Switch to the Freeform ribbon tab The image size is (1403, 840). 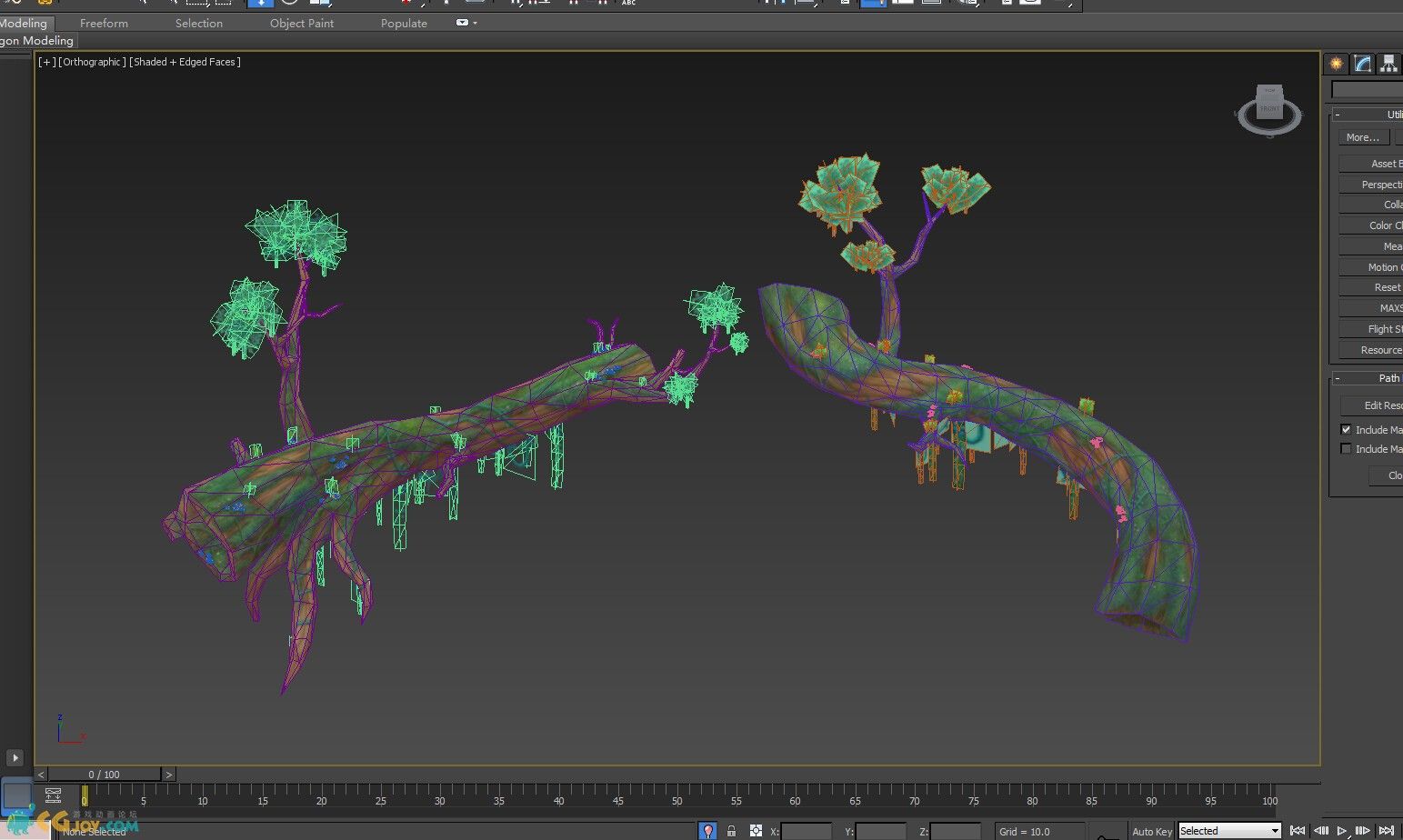coord(104,23)
